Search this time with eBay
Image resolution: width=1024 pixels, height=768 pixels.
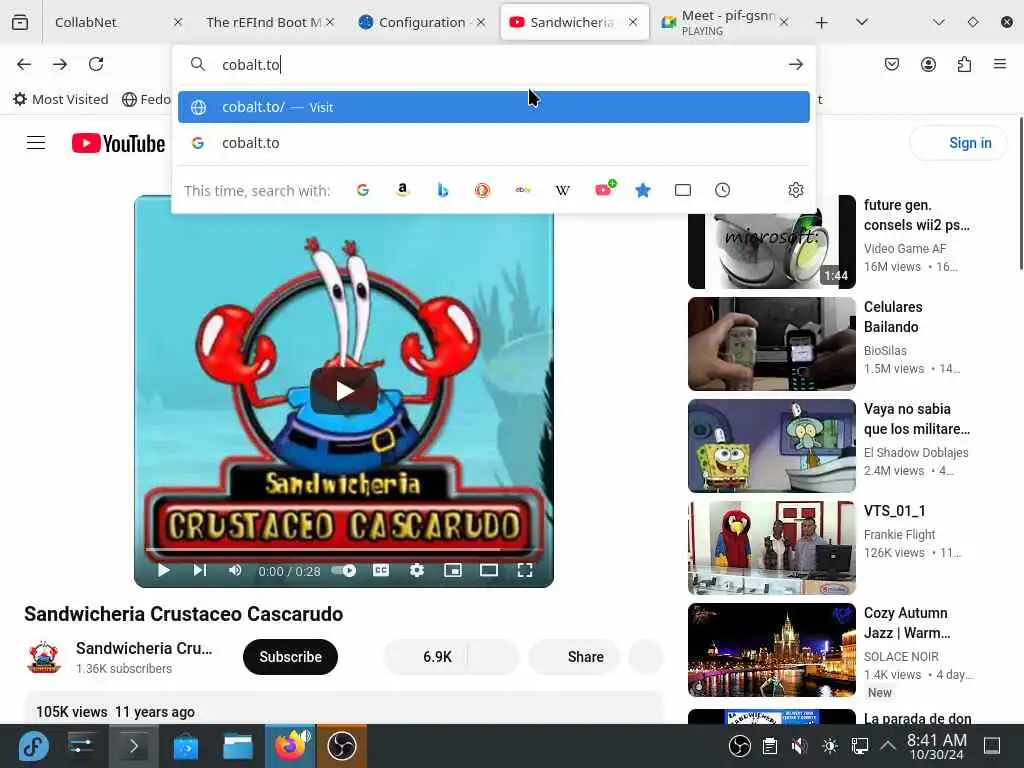522,190
